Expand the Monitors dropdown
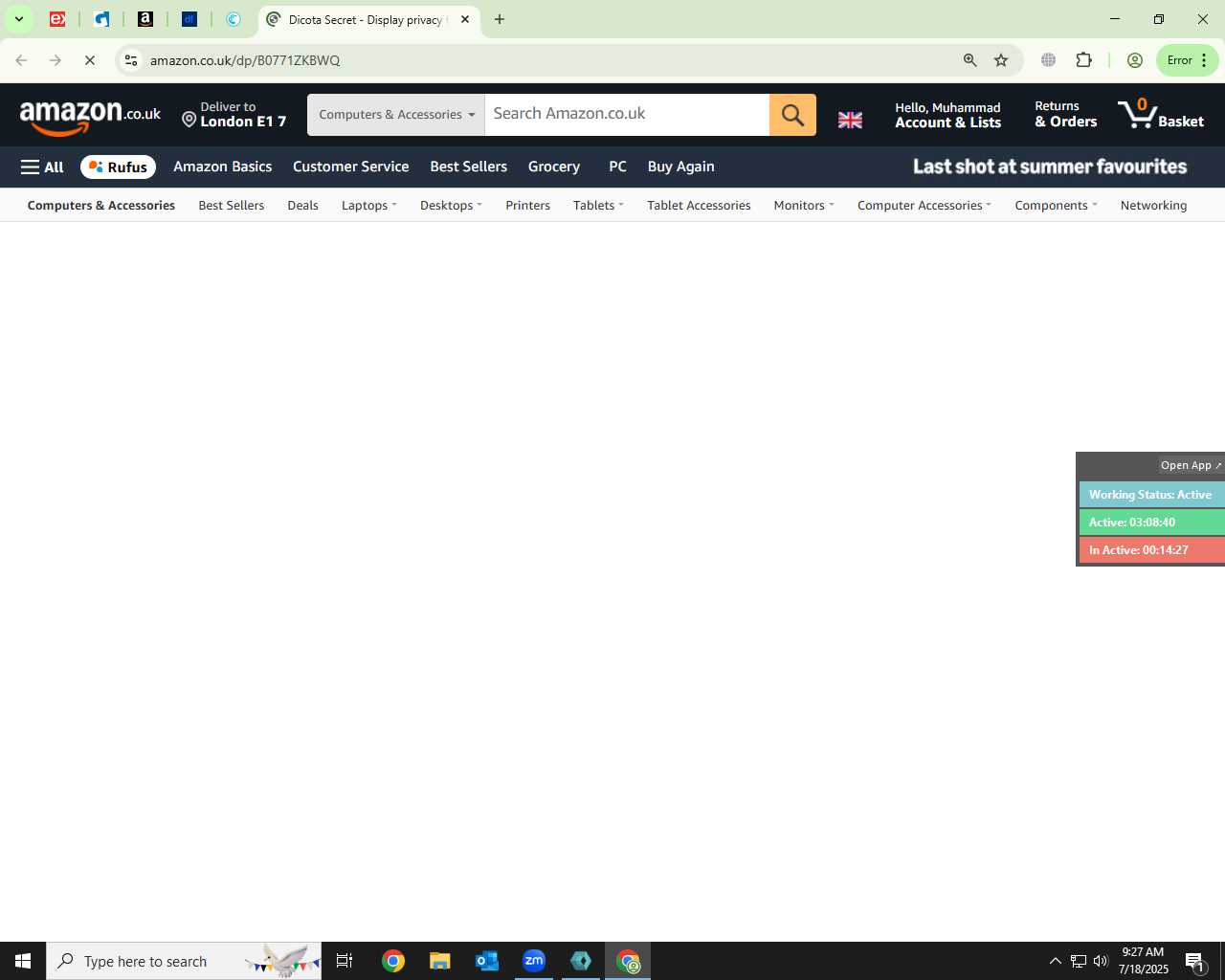 pos(804,206)
